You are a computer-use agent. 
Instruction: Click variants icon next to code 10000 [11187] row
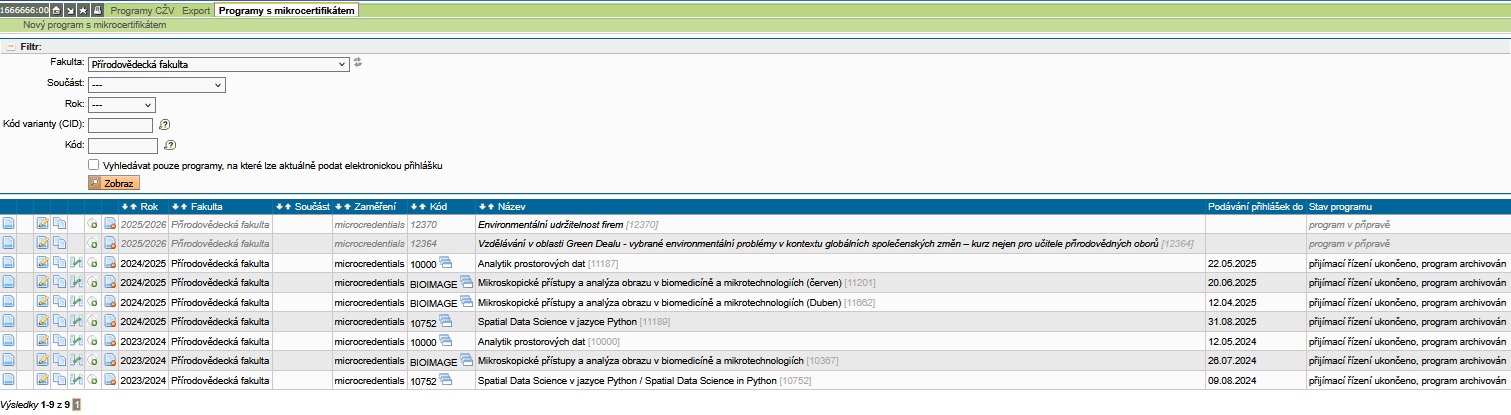click(445, 262)
